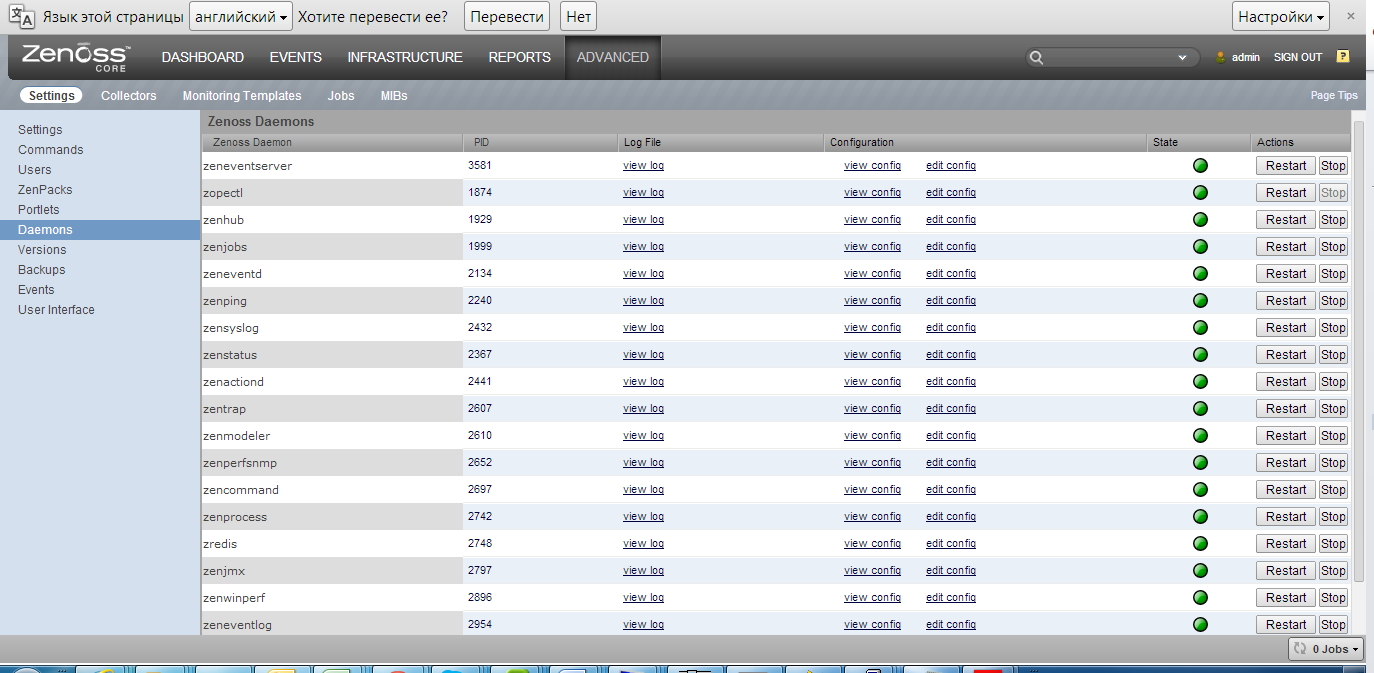Click green state indicator for zenjmx

click(x=1200, y=571)
